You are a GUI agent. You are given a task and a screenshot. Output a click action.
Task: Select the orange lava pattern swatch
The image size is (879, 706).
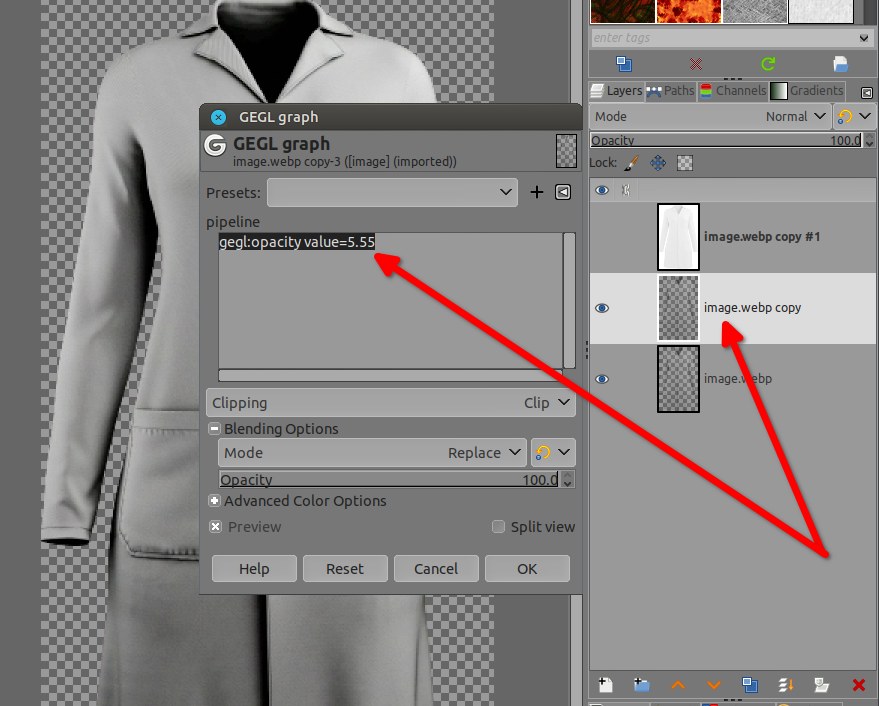coord(688,11)
